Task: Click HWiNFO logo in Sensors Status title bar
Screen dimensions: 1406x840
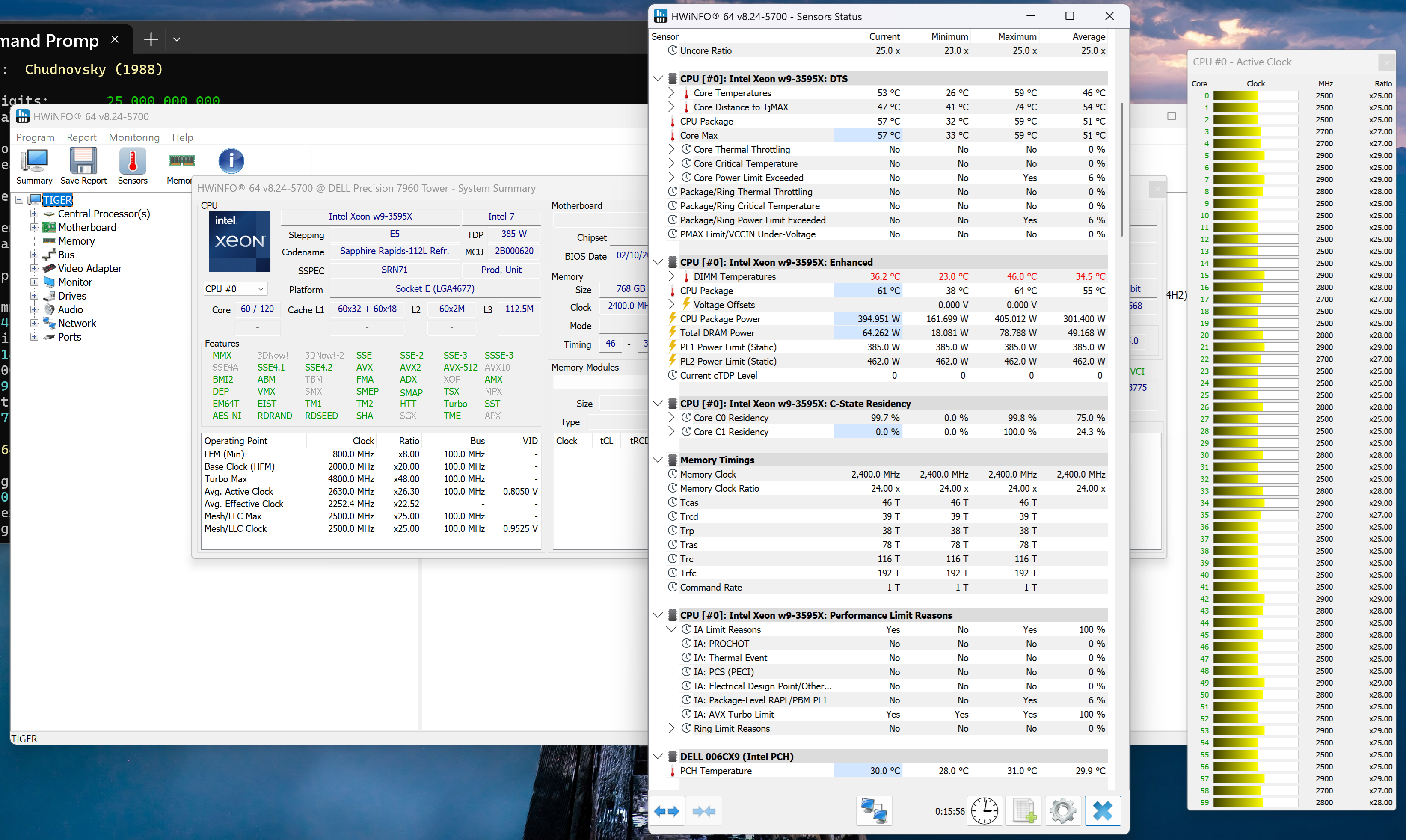Action: (660, 16)
